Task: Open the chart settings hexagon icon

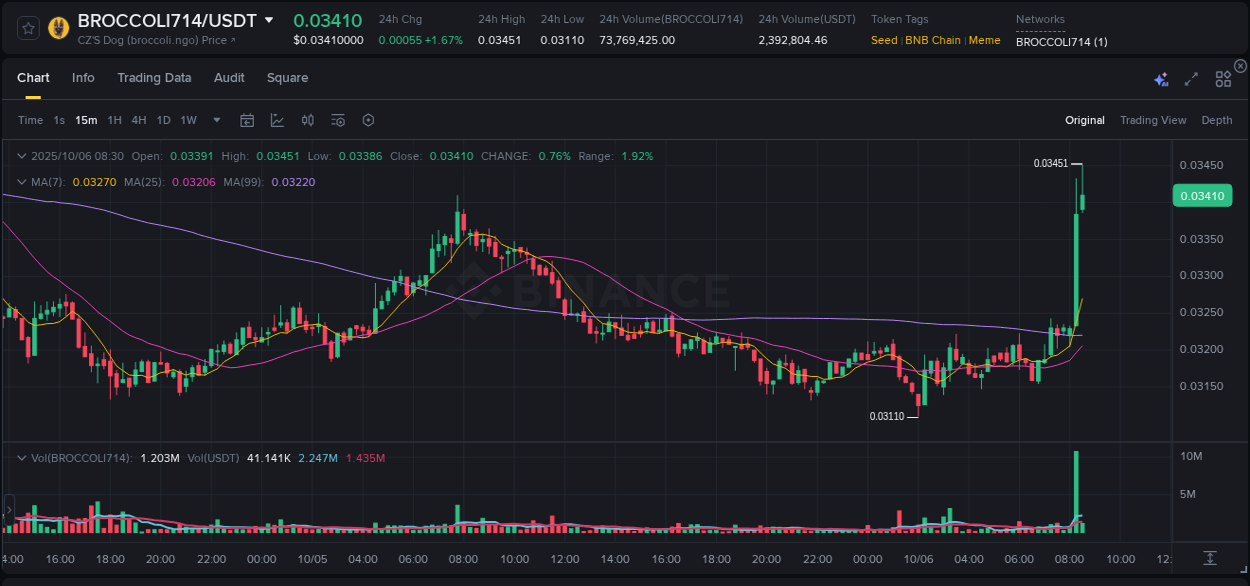Action: coord(367,120)
